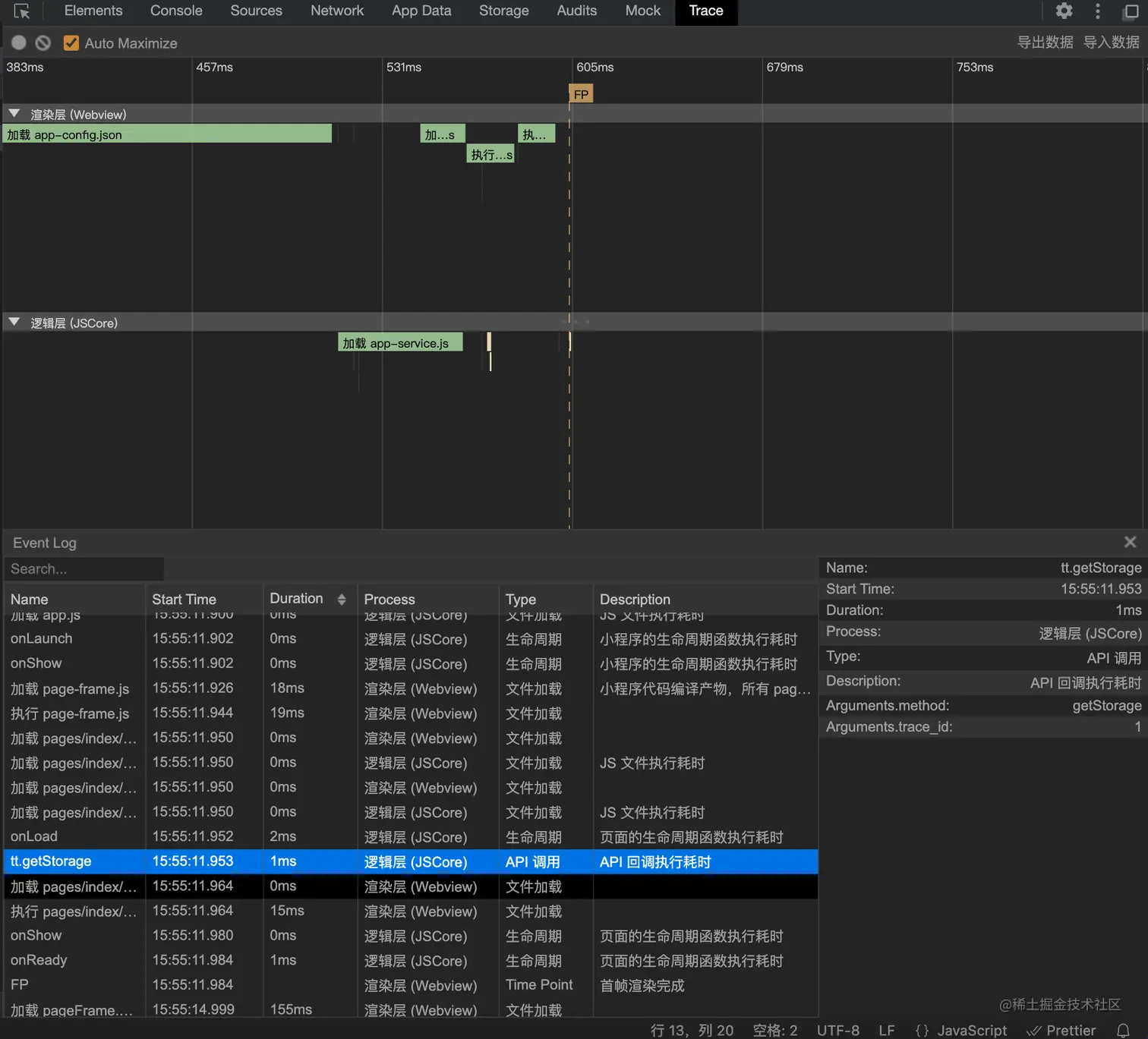Close the Event Log panel
1148x1039 pixels.
click(1131, 542)
